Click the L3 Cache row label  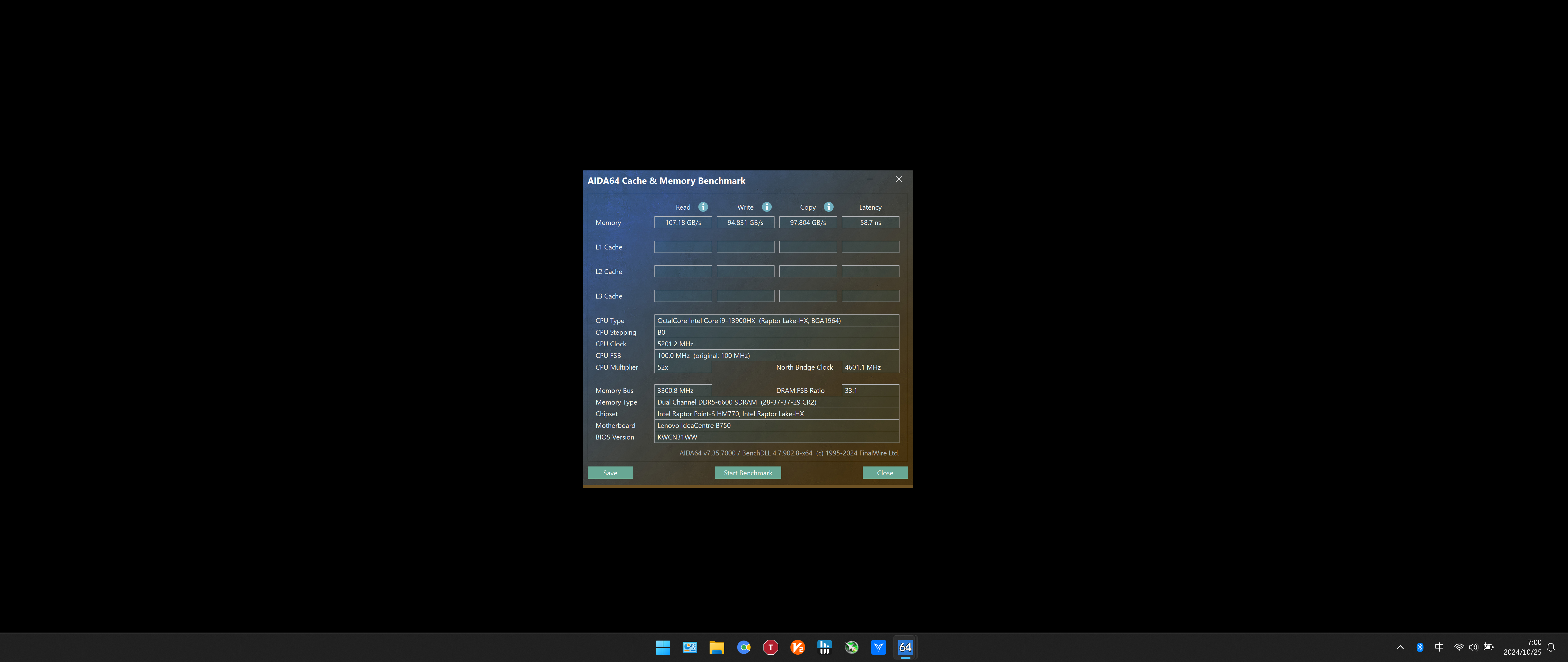(609, 297)
